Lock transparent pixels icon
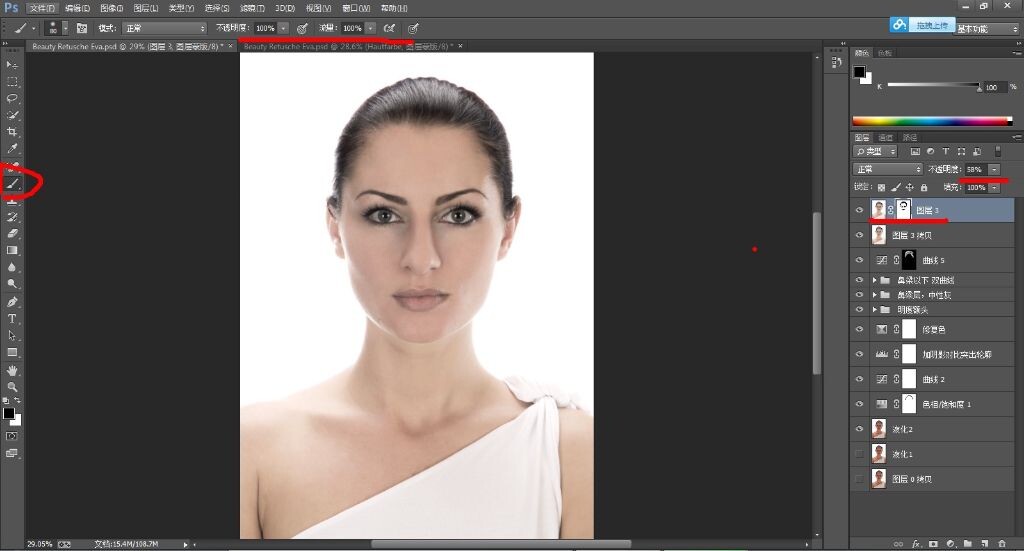 882,187
